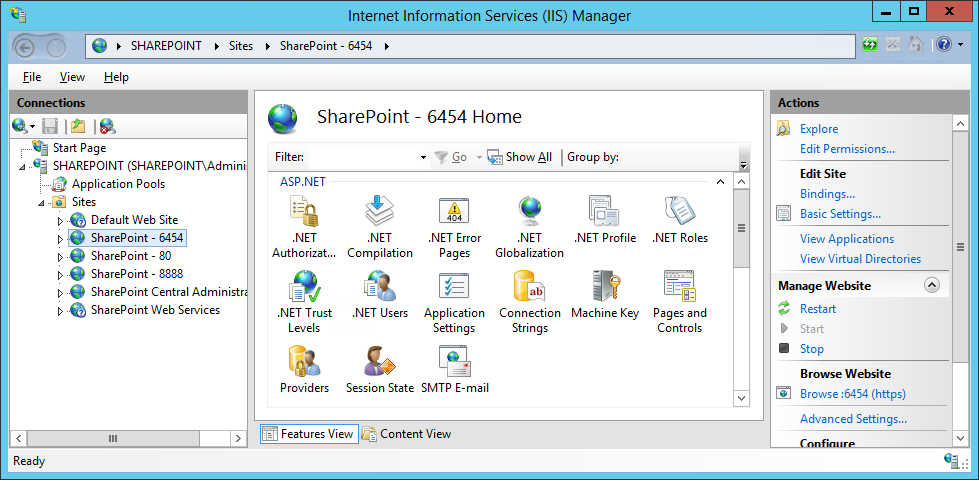979x480 pixels.
Task: Select Start Page in Connections tree
Action: pos(79,148)
